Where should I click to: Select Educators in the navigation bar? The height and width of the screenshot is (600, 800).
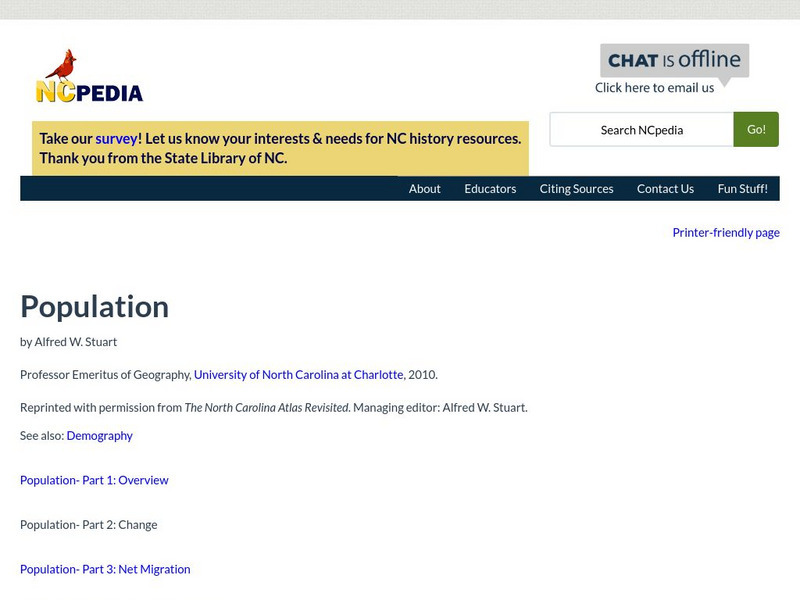tap(490, 188)
